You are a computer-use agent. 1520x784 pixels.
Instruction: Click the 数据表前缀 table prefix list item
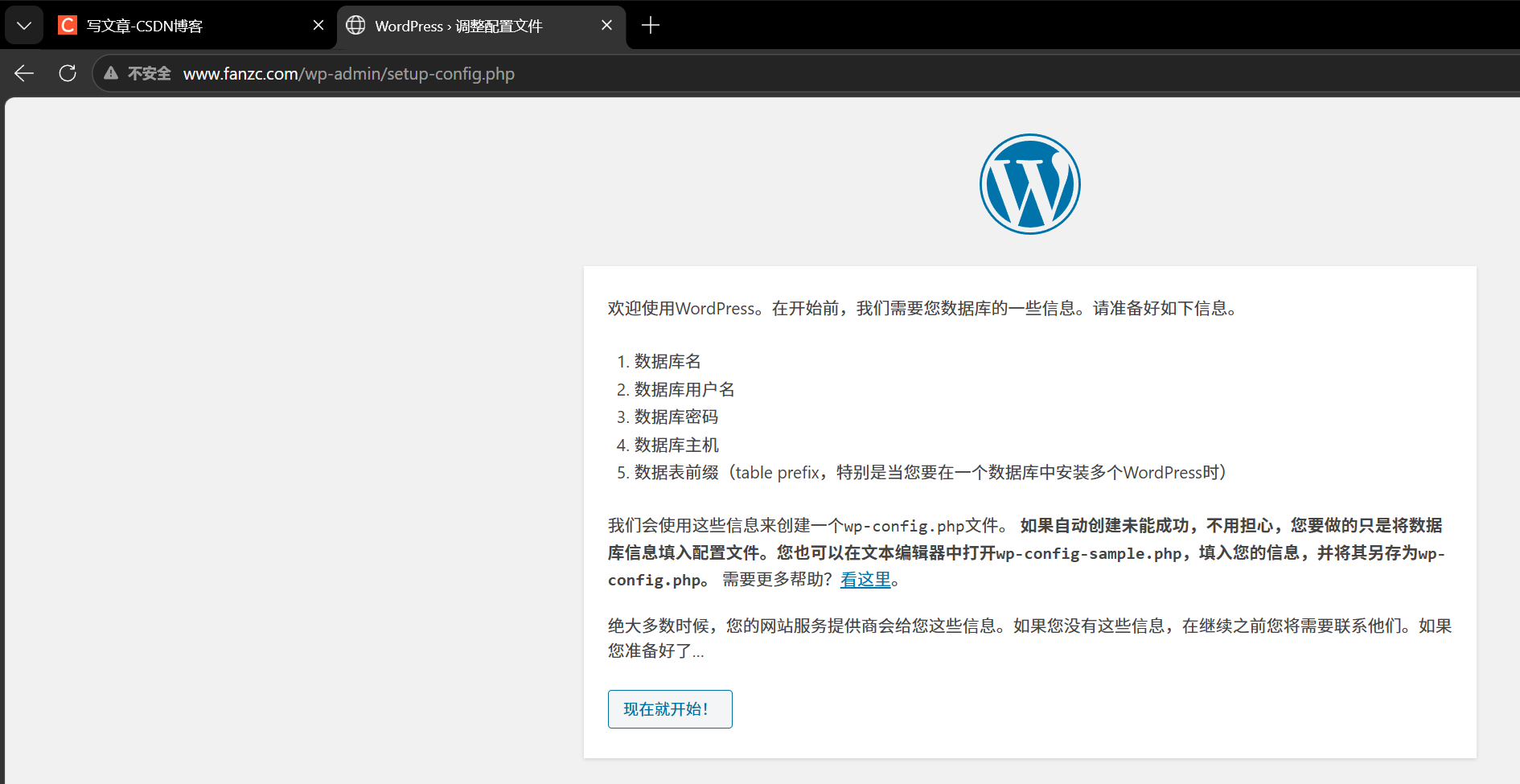click(x=930, y=473)
